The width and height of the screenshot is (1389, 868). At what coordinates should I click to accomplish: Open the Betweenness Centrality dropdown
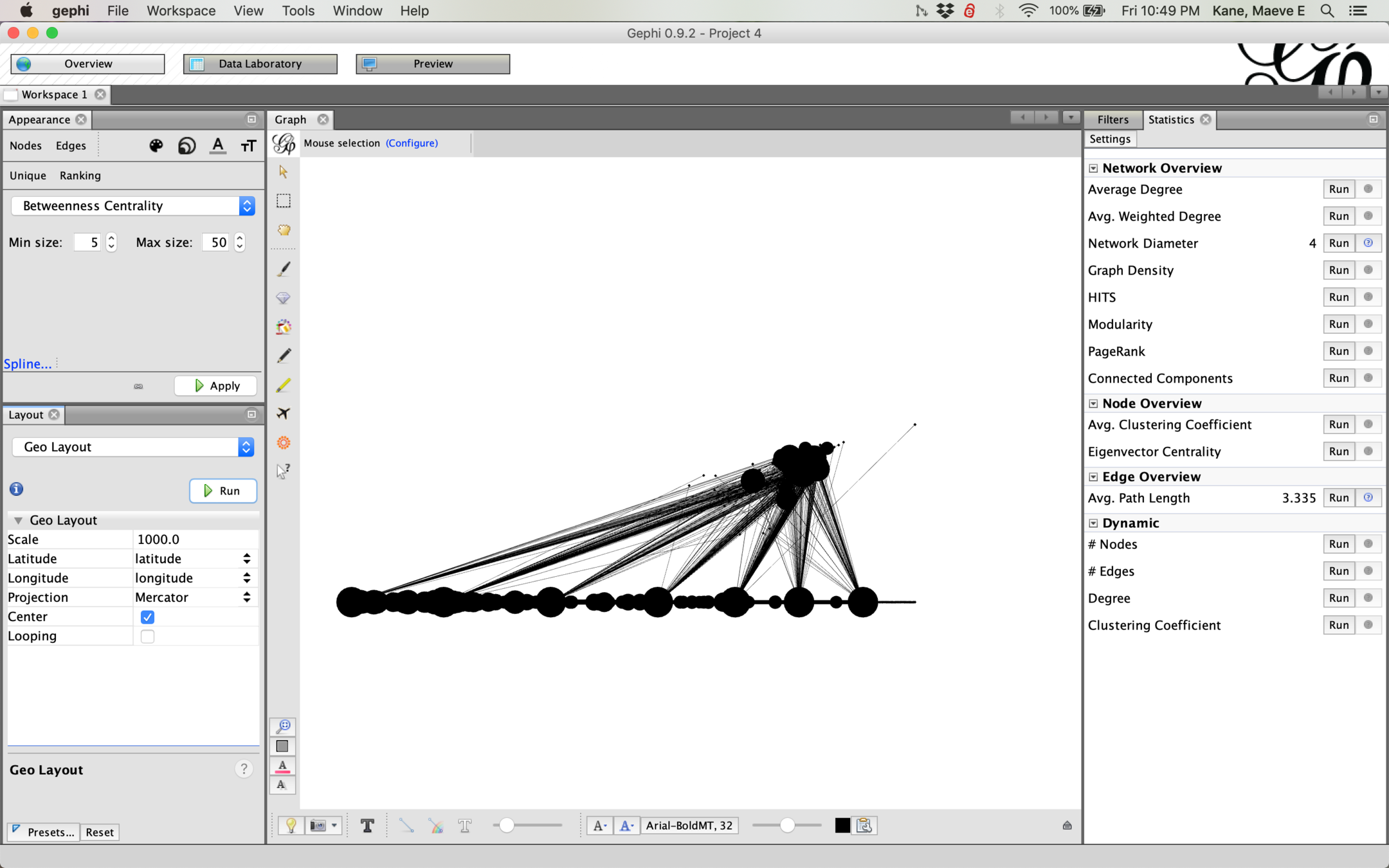(133, 206)
